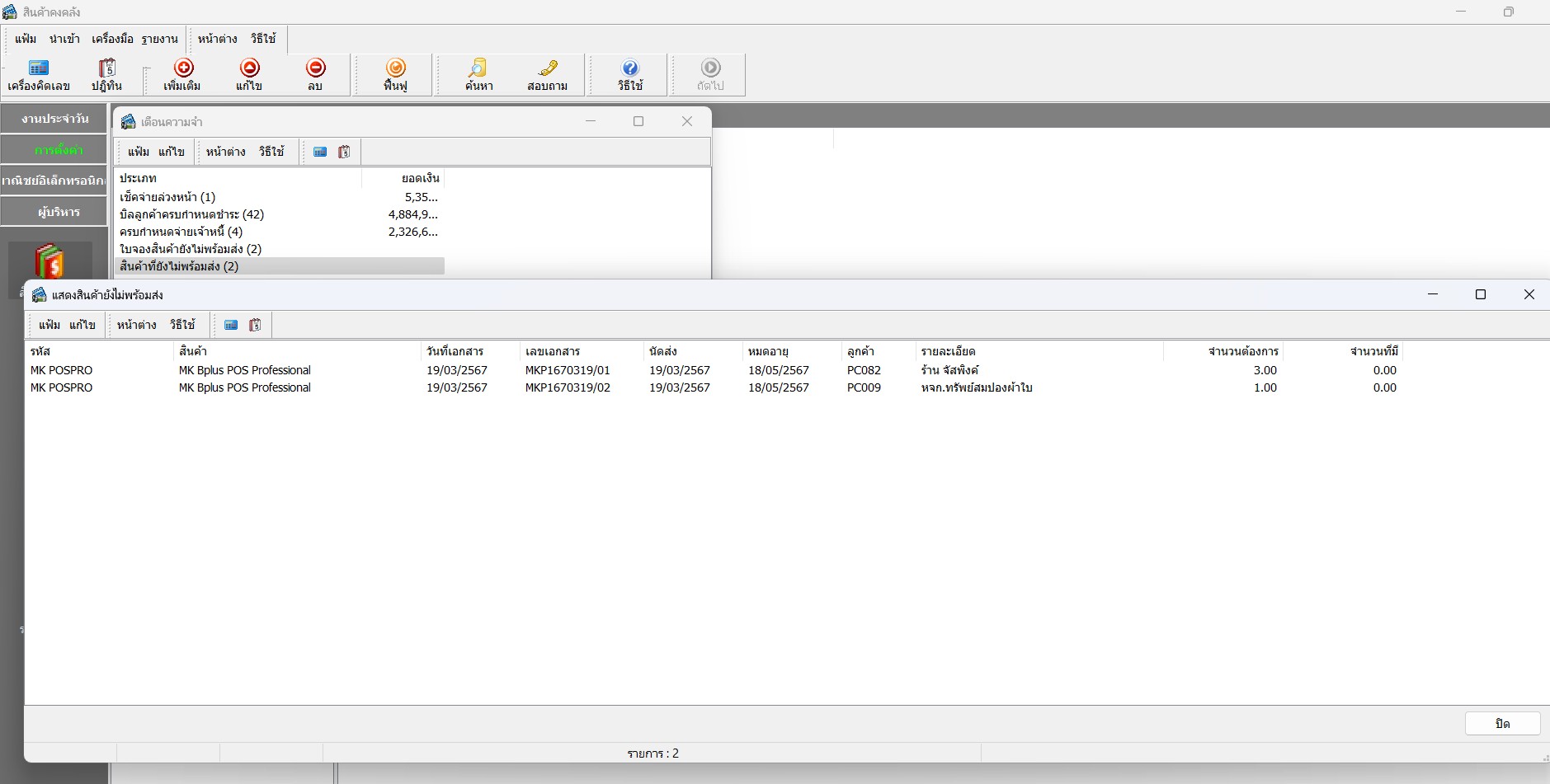Select ผู้บริหาร sidebar tab
Image resolution: width=1550 pixels, height=784 pixels.
pyautogui.click(x=54, y=212)
